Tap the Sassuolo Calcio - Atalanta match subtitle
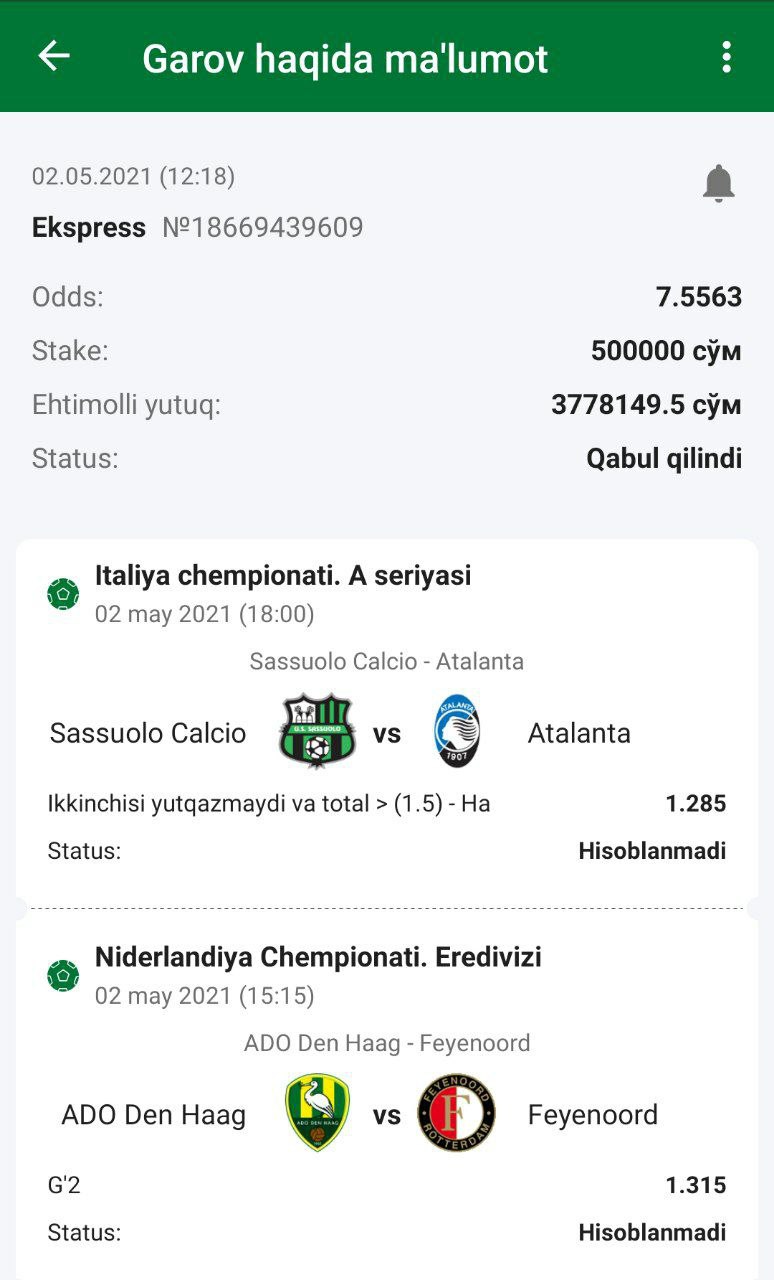The image size is (774, 1280). point(386,661)
